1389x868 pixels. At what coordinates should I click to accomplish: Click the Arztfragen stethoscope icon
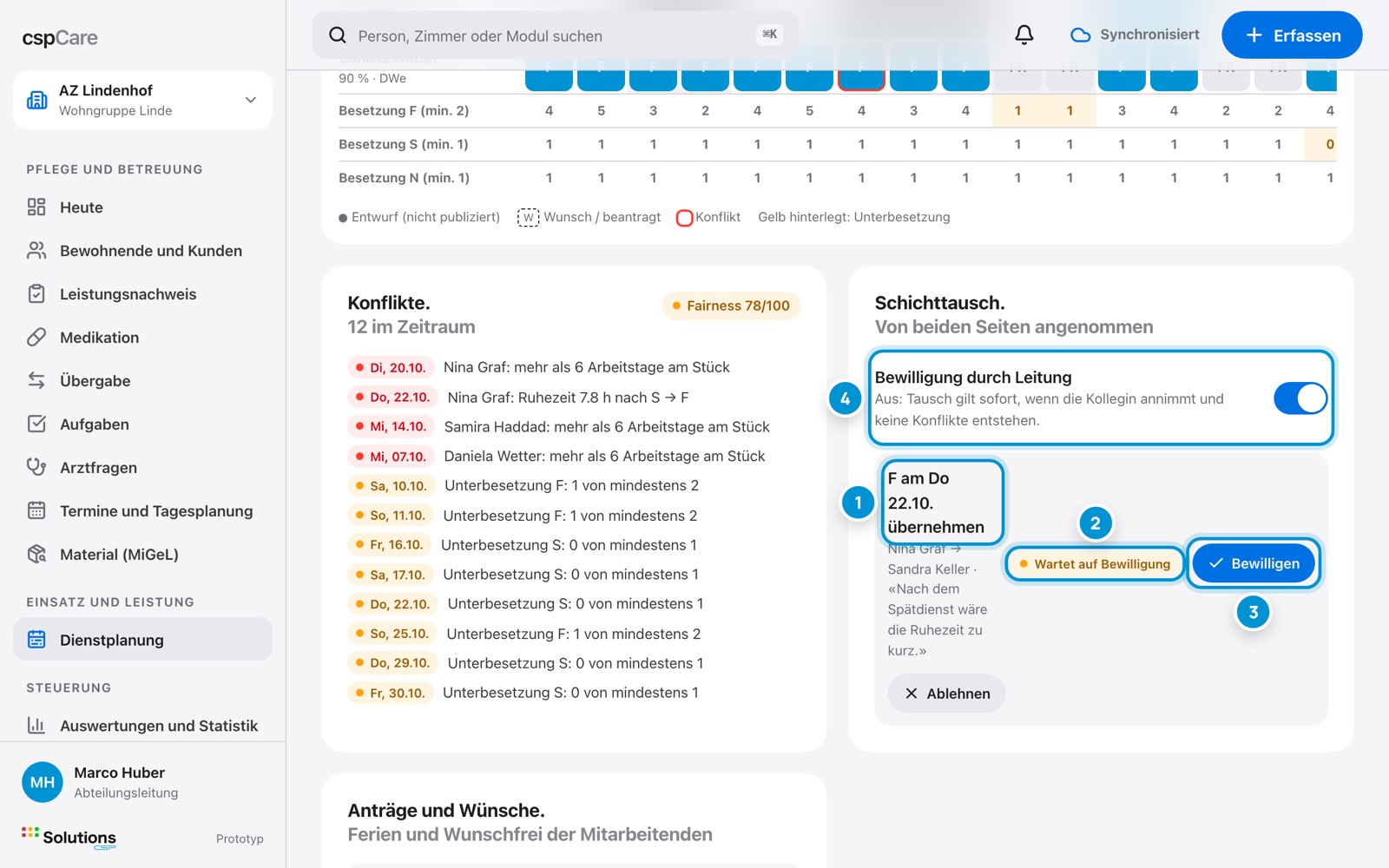(36, 467)
